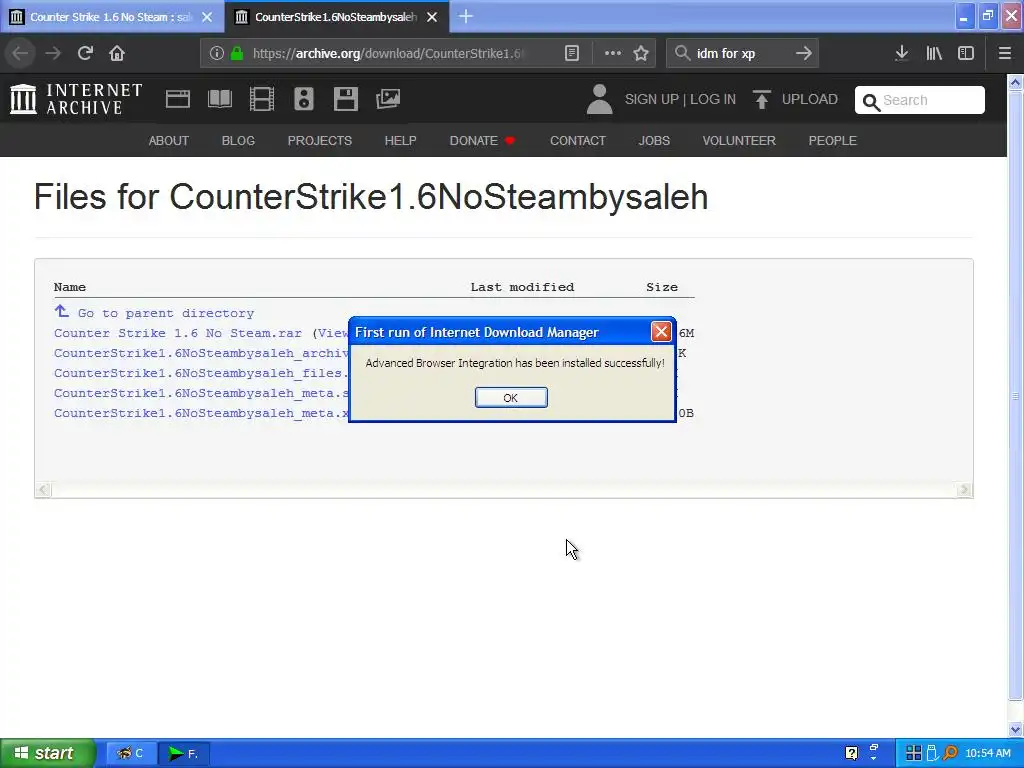The width and height of the screenshot is (1024, 768).
Task: Reload the current page
Action: click(85, 53)
